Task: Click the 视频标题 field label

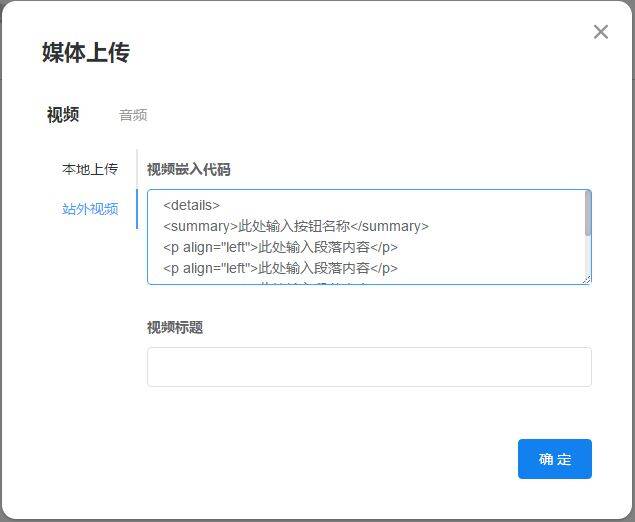Action: [175, 327]
